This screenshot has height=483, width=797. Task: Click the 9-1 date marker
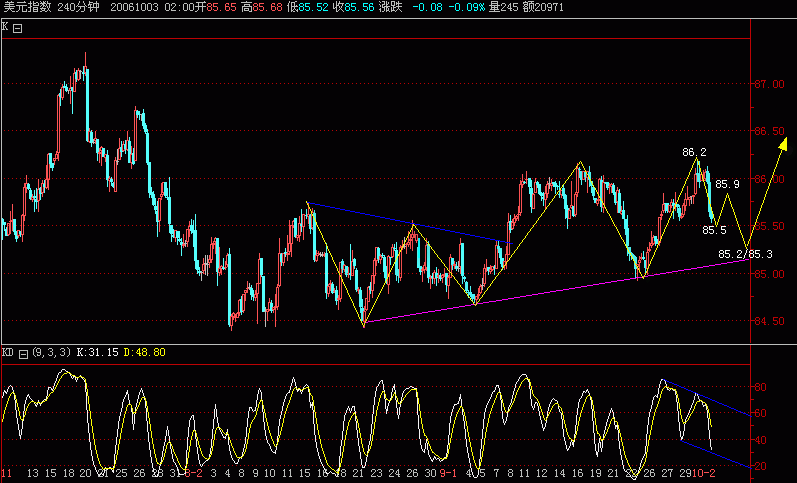(x=448, y=473)
